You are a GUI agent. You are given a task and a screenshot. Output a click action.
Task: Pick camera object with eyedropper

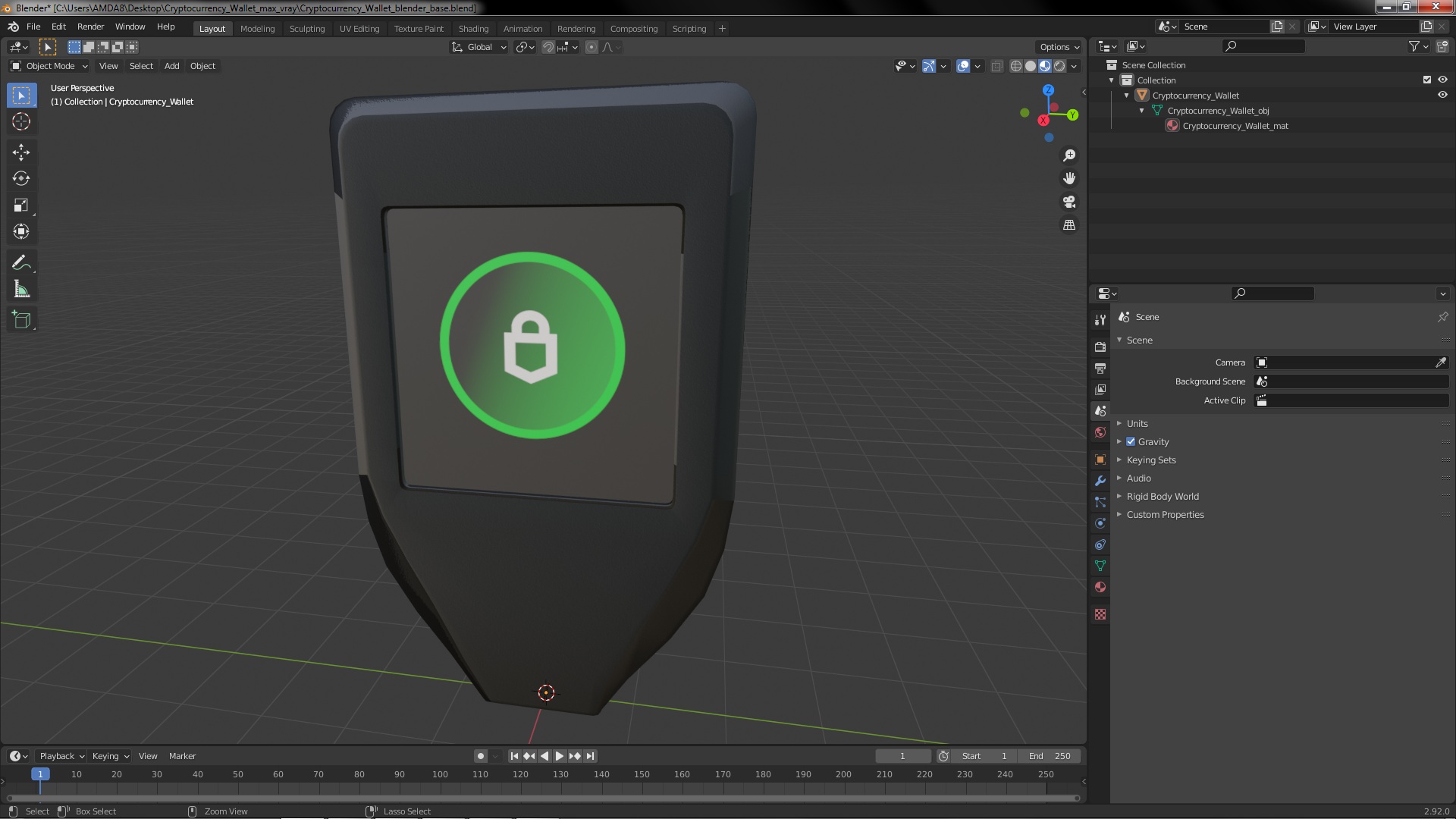[1440, 362]
